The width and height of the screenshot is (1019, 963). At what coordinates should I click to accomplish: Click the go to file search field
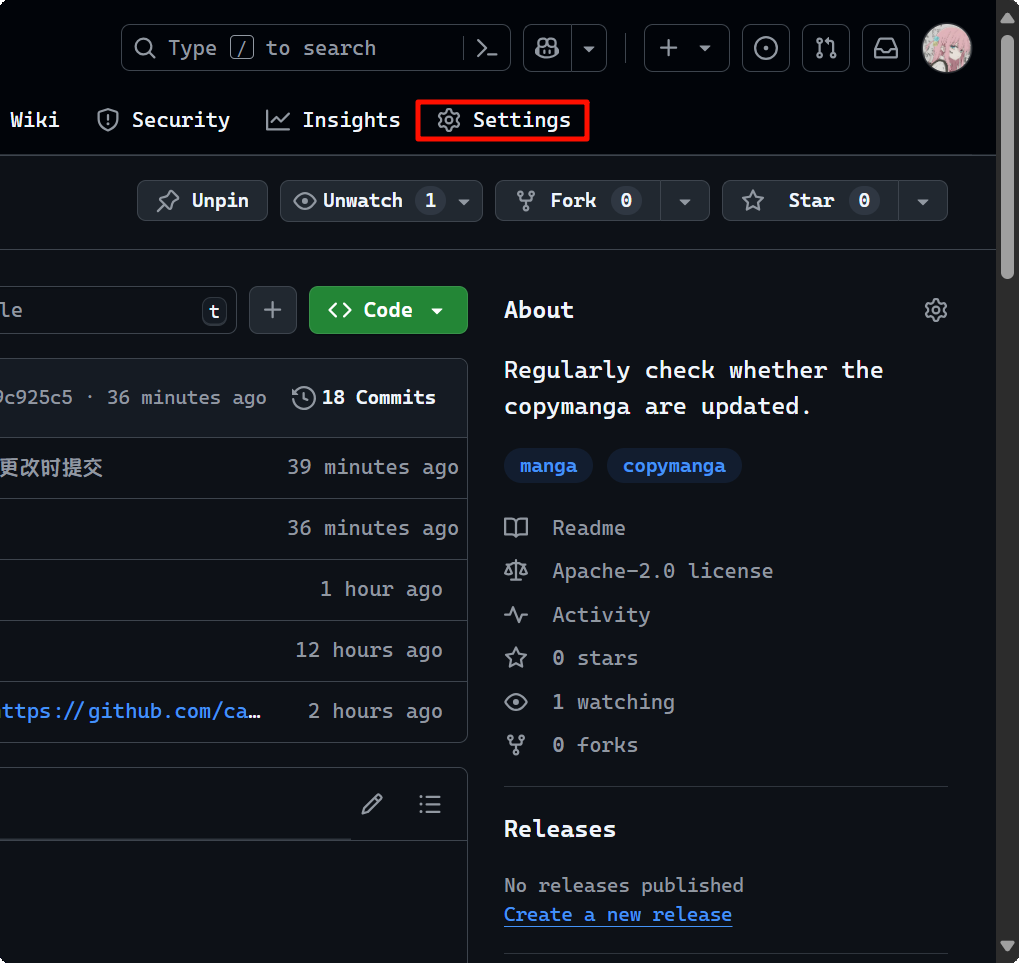point(117,310)
